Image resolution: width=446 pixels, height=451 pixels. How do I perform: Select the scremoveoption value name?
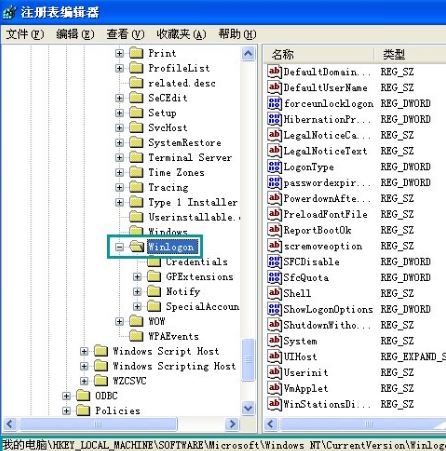pos(323,246)
